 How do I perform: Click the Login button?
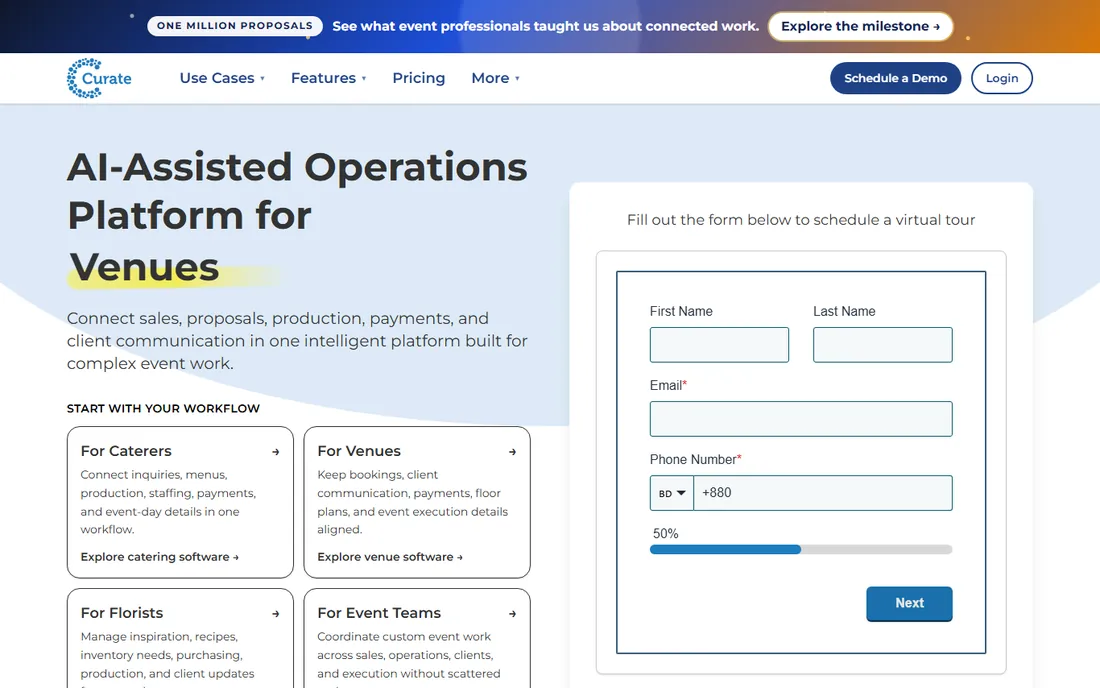click(x=1002, y=78)
